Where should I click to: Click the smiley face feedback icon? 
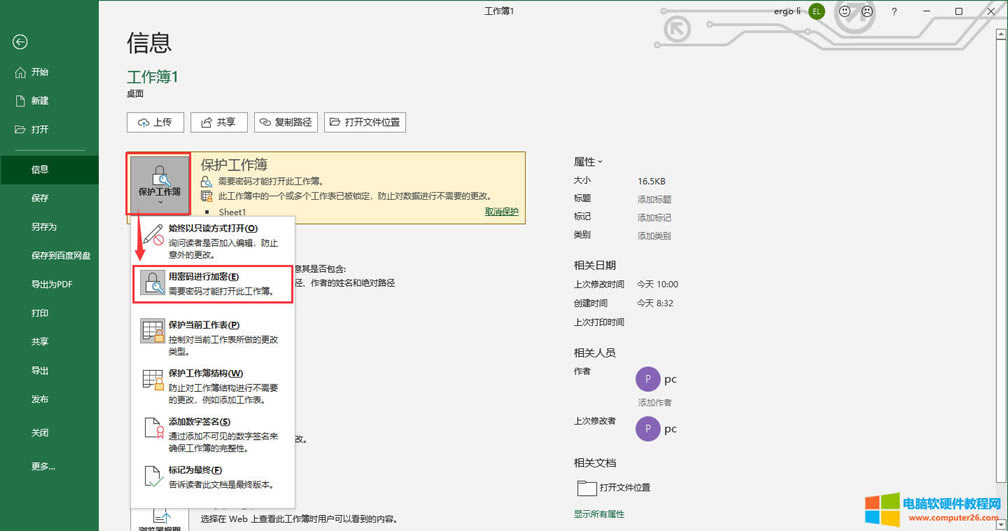(845, 11)
